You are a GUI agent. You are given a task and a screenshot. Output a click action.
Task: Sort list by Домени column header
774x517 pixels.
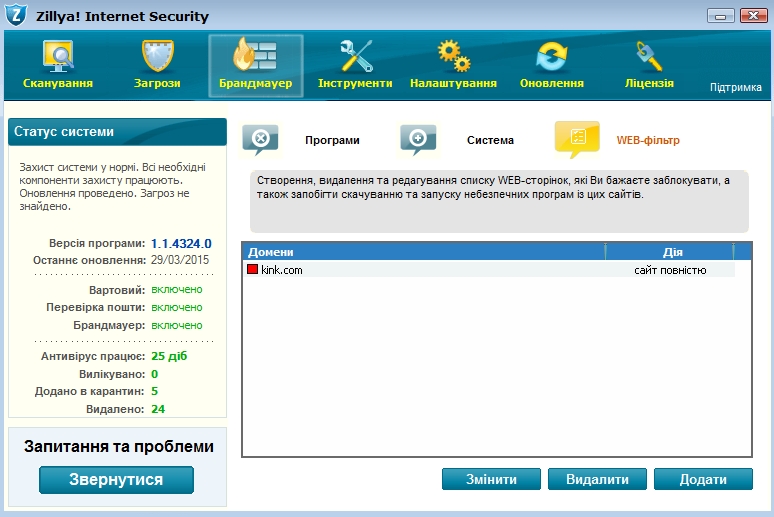(424, 252)
